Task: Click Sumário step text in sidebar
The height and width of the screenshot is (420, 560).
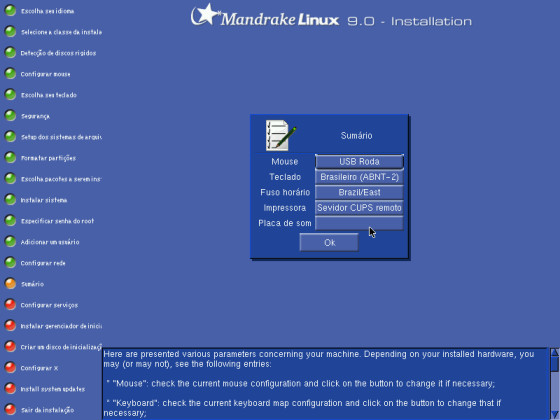Action: (32, 284)
